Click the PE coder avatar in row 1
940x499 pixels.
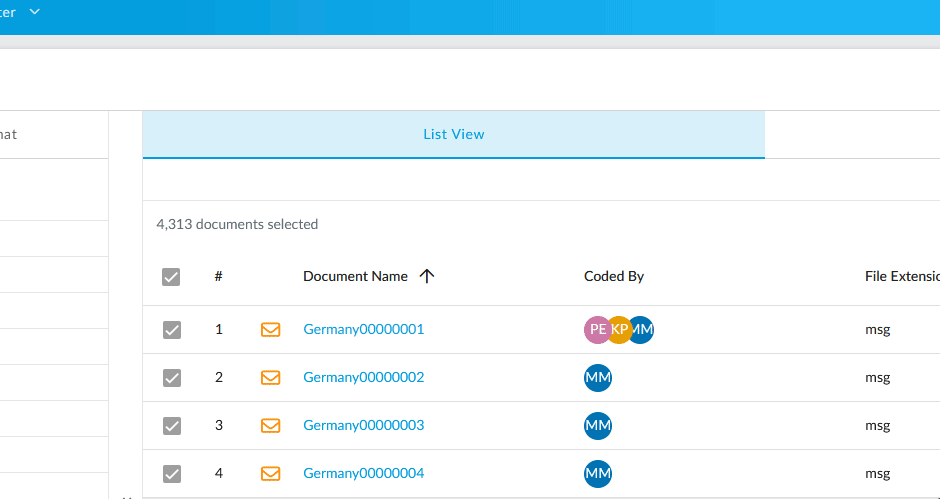pos(596,329)
